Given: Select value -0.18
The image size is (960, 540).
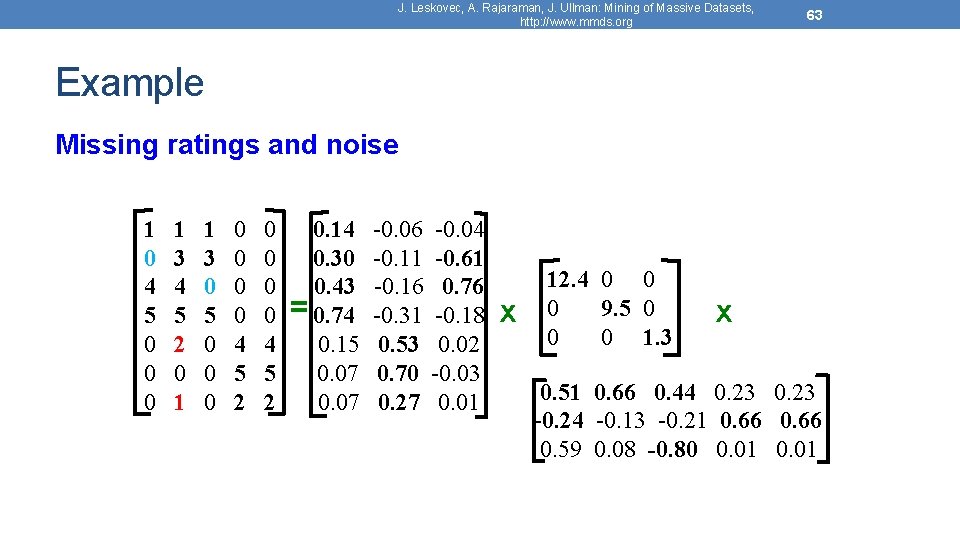Looking at the screenshot, I should click(459, 315).
